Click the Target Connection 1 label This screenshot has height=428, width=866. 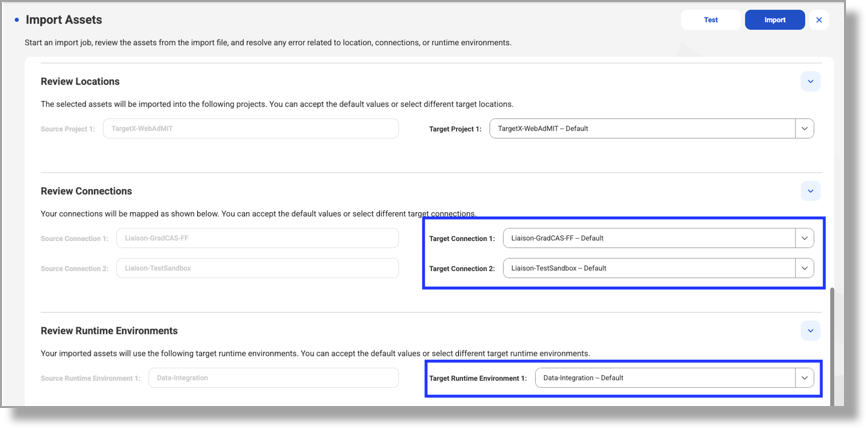462,239
